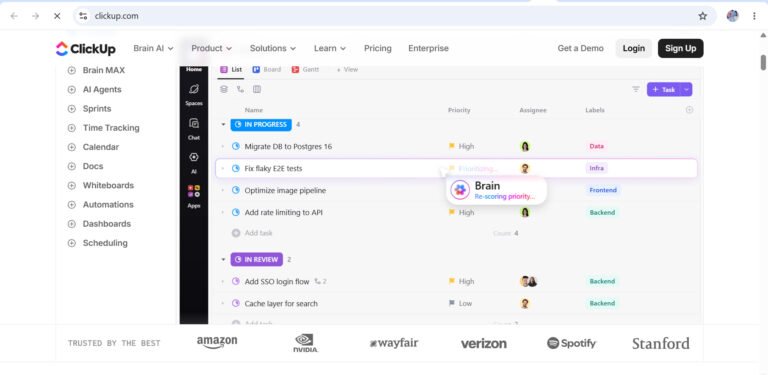The width and height of the screenshot is (768, 375).
Task: Go to the Pricing page
Action: (378, 48)
